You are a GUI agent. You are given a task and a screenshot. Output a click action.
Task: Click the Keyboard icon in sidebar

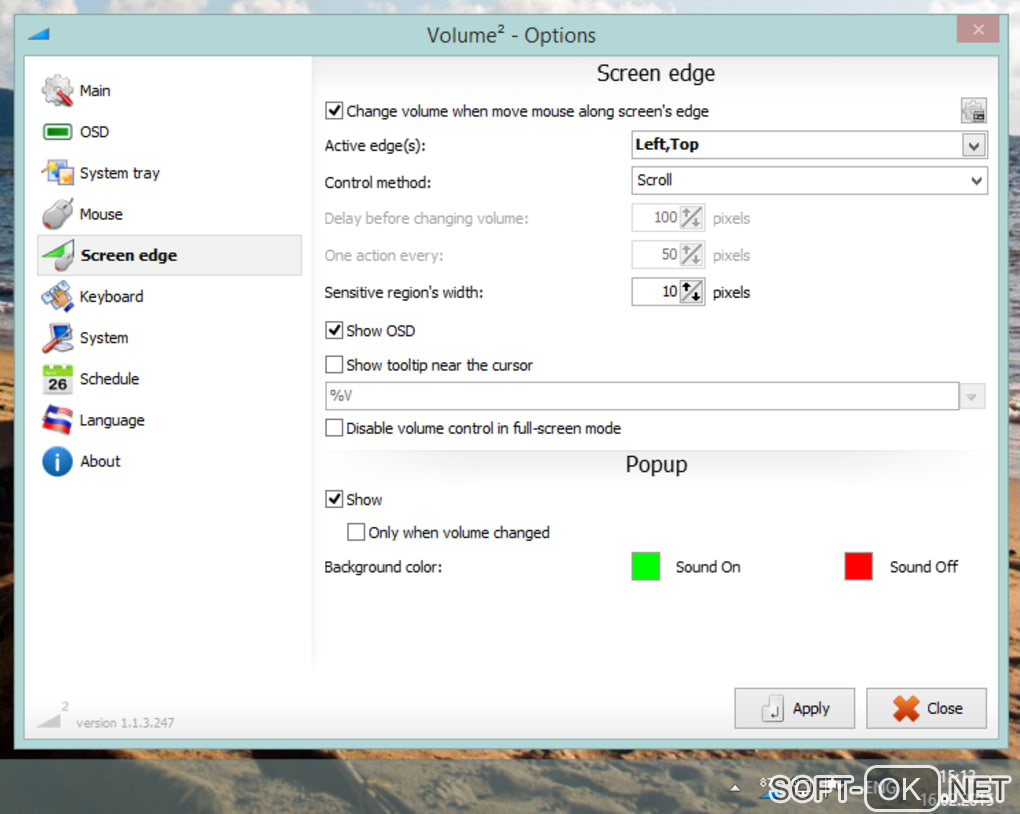click(x=57, y=296)
